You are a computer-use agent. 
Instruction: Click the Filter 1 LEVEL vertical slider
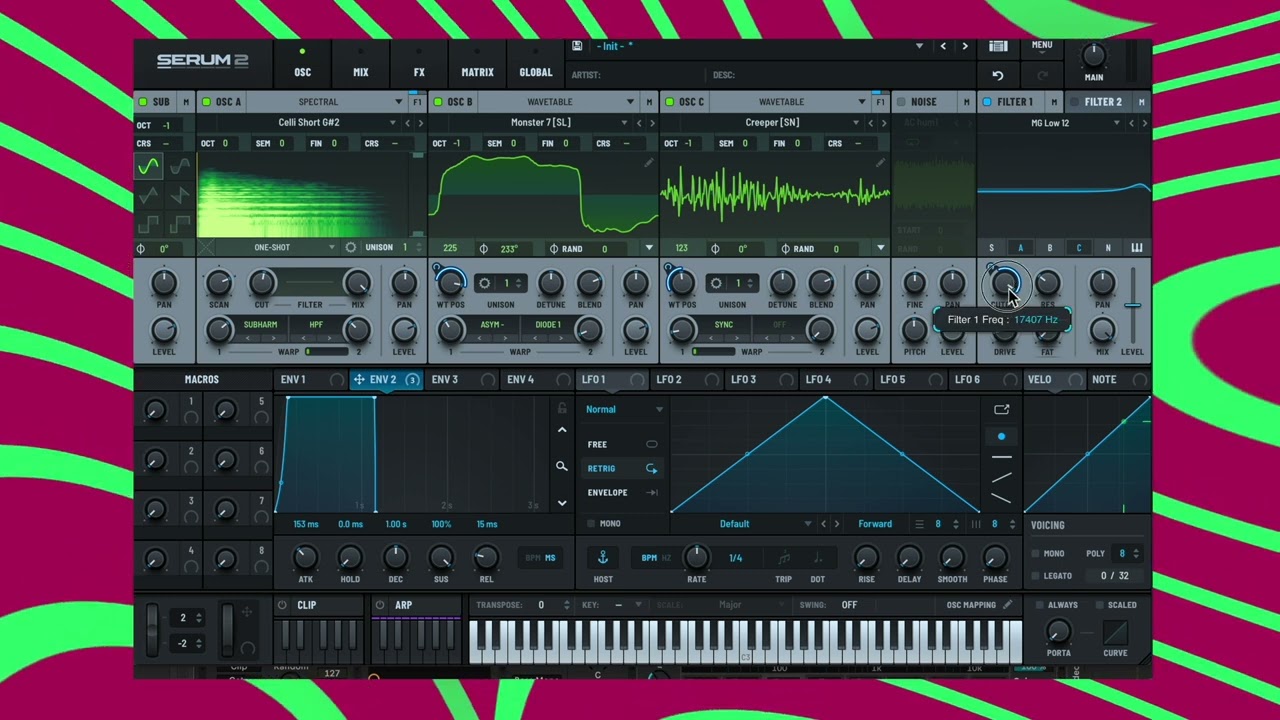pos(1132,305)
